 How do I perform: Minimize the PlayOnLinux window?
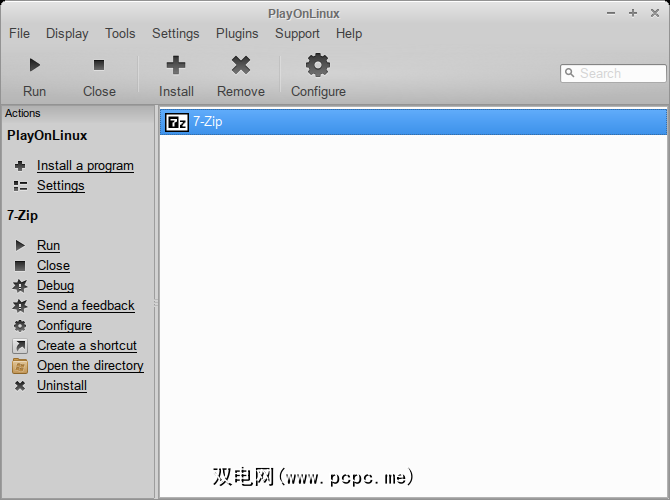tap(611, 13)
